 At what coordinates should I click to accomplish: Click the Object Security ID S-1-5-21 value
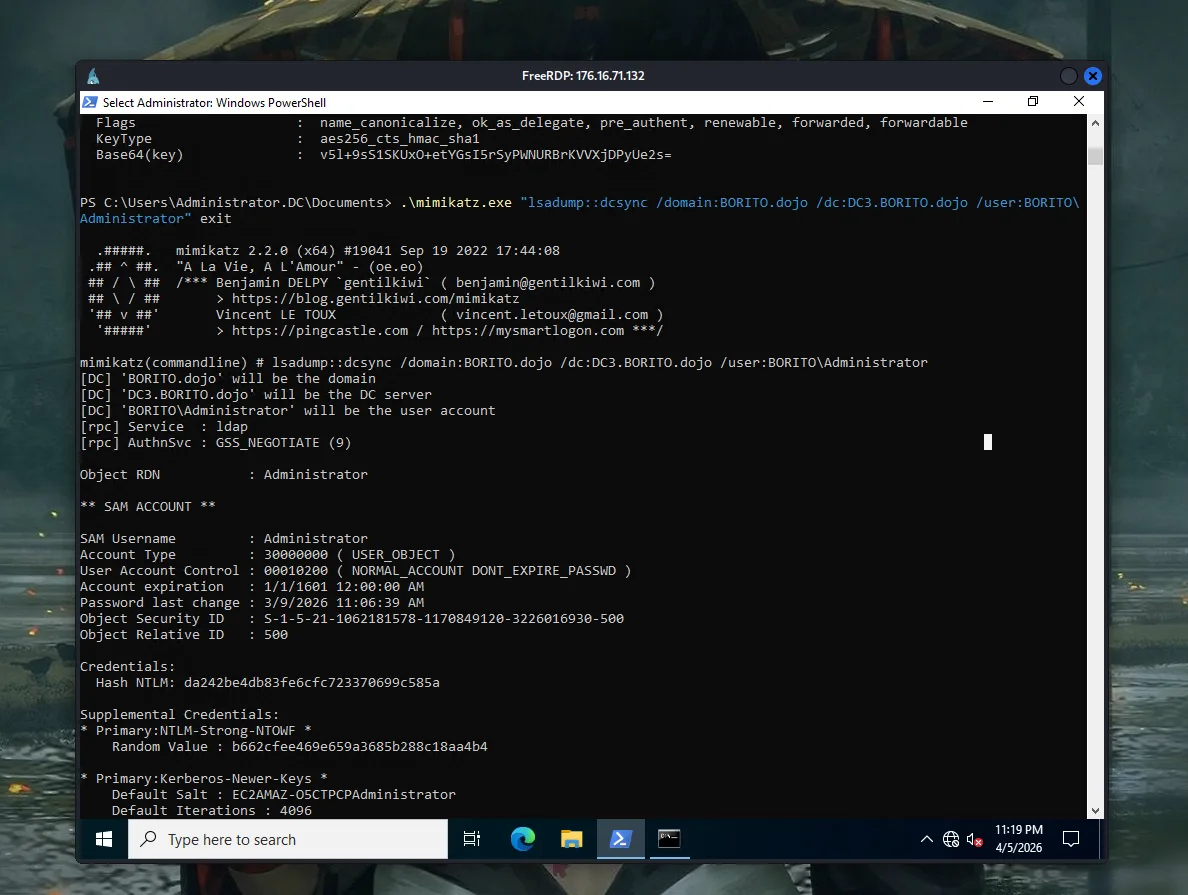pos(443,618)
